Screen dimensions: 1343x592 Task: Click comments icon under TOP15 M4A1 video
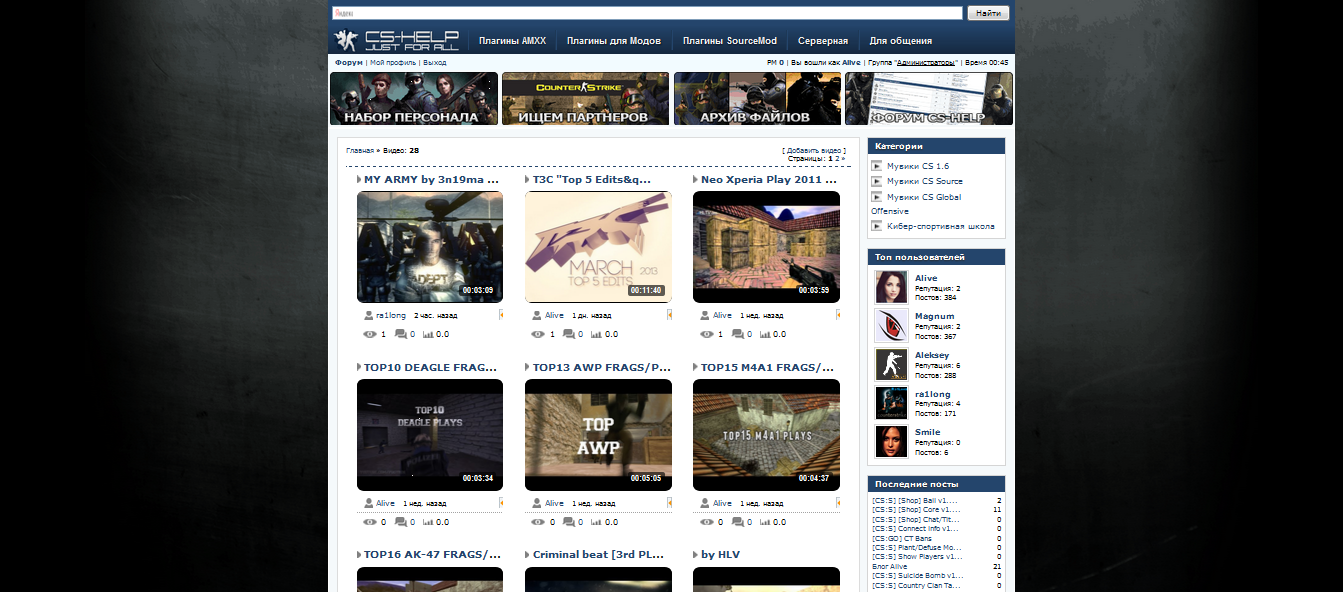(x=738, y=522)
